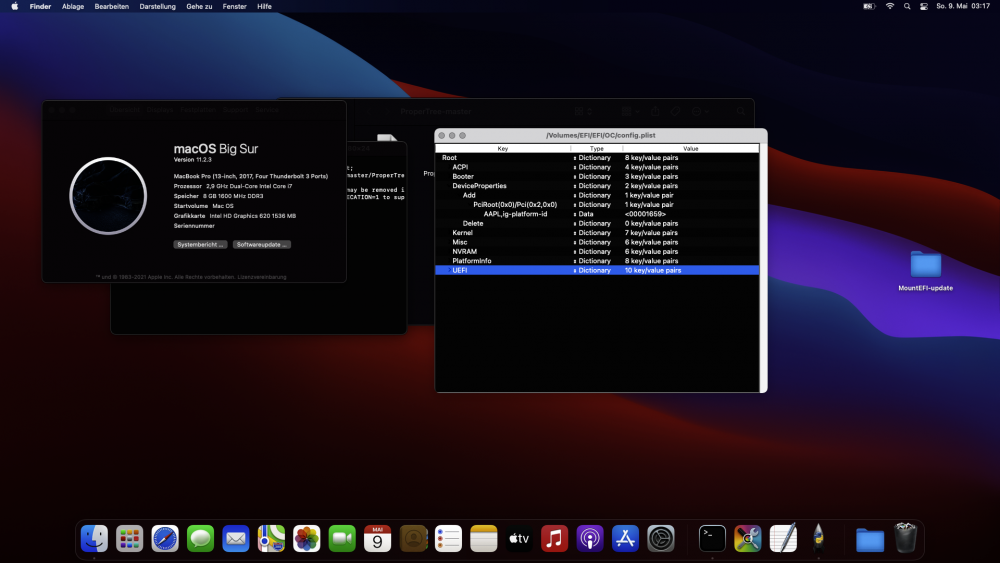This screenshot has height=563, width=1000.
Task: Click the Systembericht button
Action: 200,244
